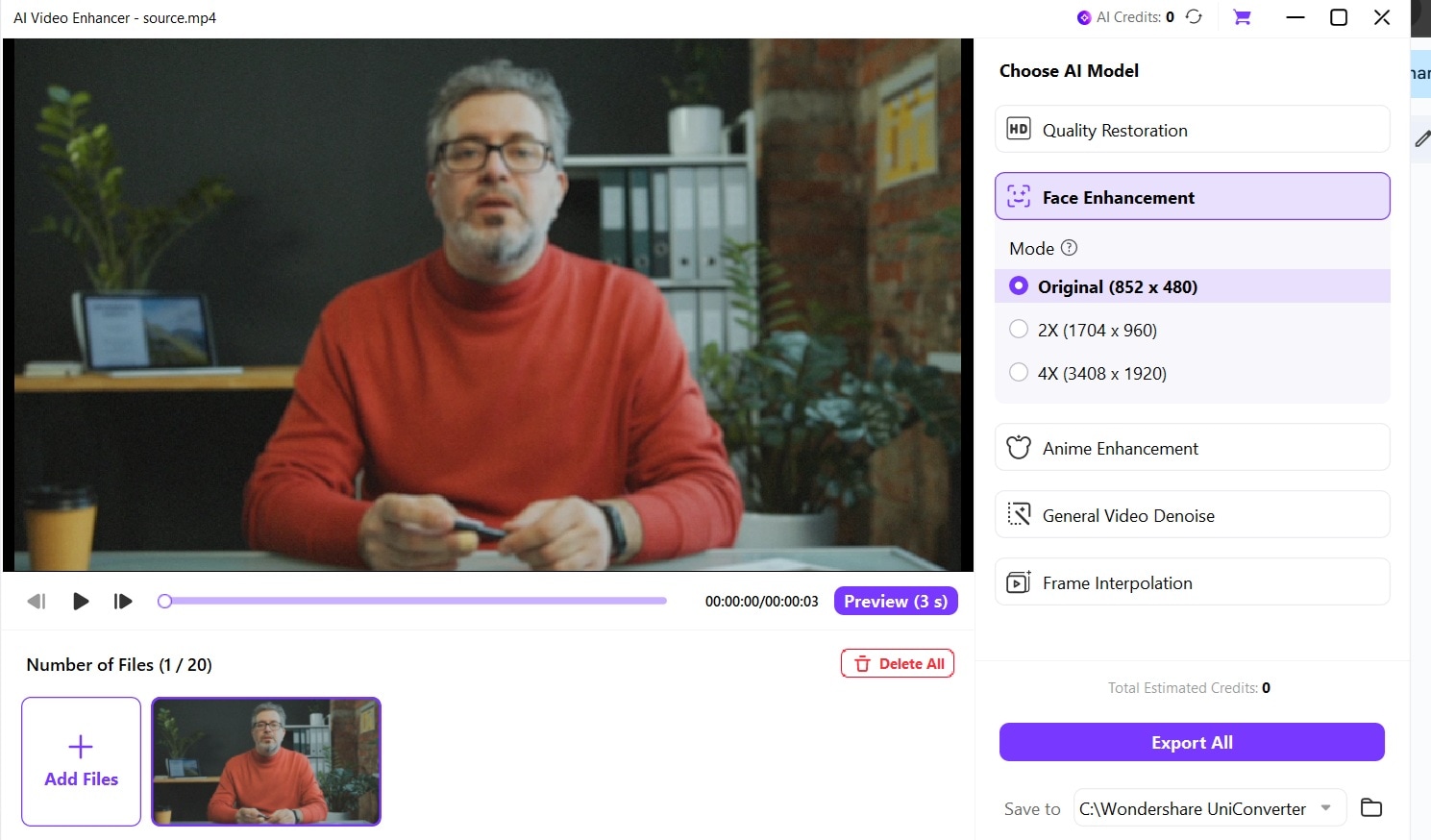
Task: Refresh AI Credits with the circular arrow icon
Action: point(1194,16)
